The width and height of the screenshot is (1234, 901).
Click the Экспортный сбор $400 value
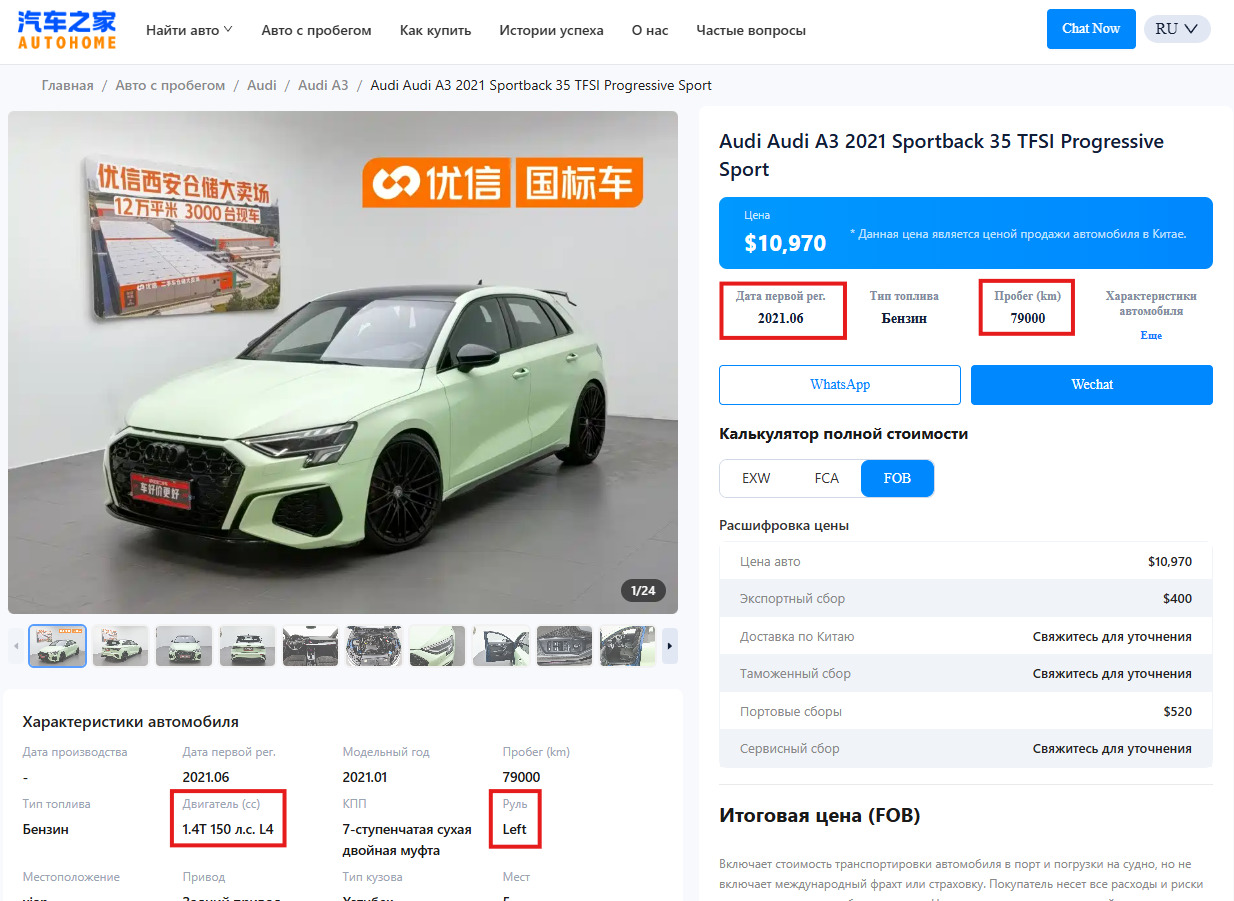coord(1177,599)
